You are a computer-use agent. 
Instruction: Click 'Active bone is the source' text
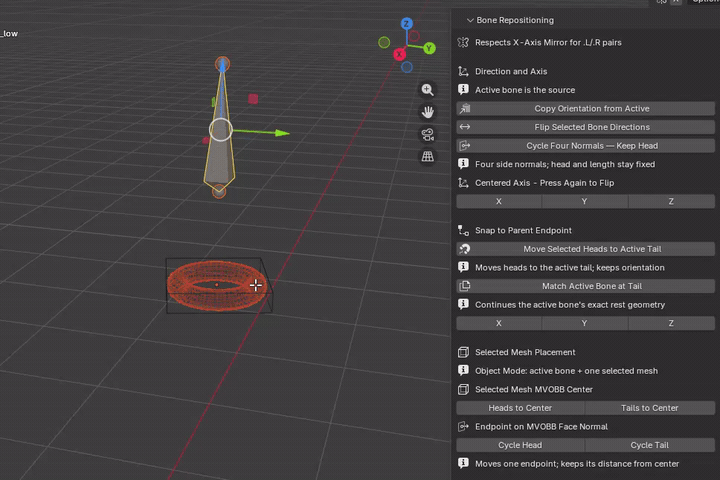525,90
